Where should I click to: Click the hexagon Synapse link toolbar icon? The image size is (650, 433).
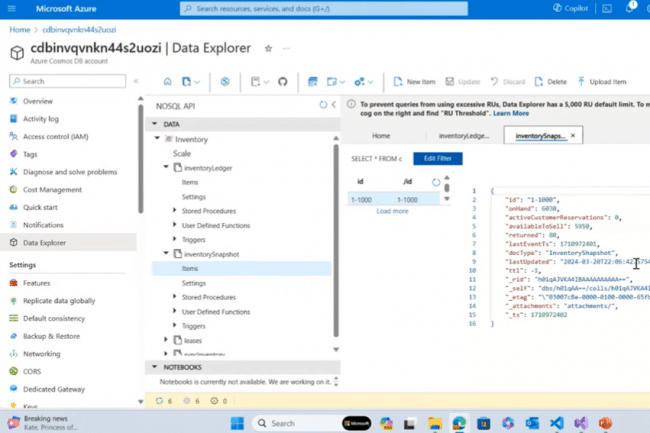225,82
